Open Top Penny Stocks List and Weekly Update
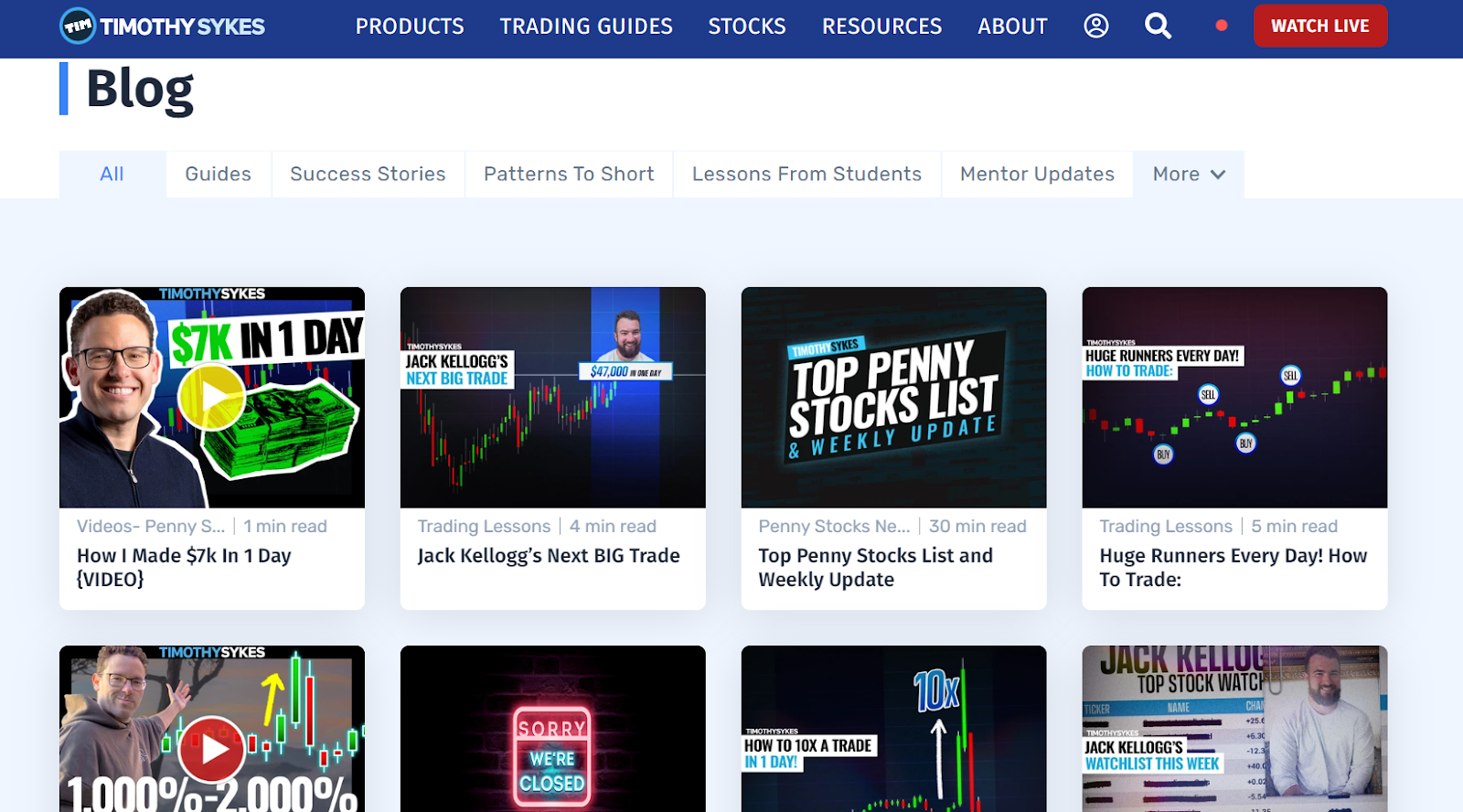The width and height of the screenshot is (1463, 812). coord(875,567)
